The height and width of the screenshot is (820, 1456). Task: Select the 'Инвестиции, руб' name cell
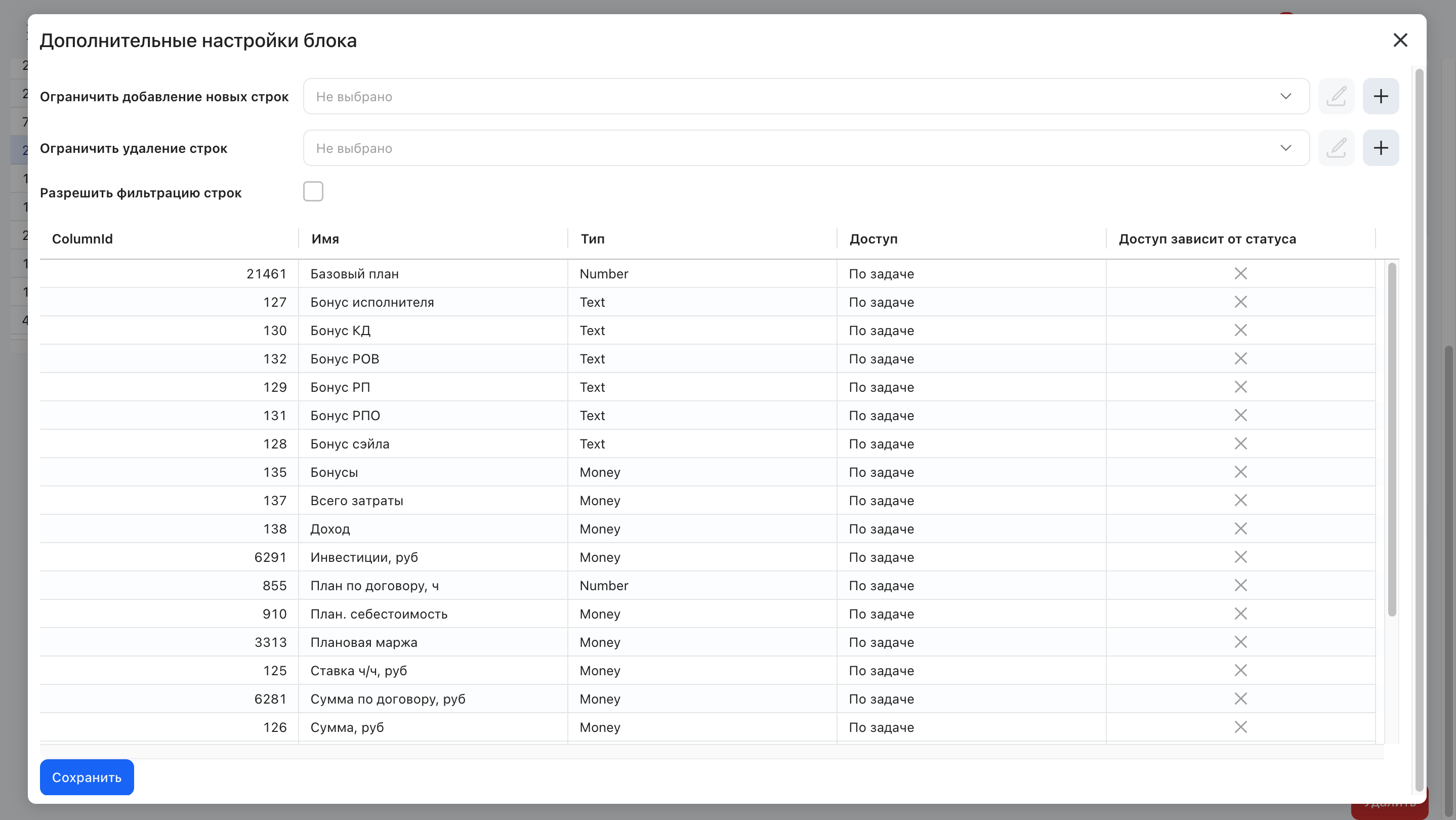(433, 557)
